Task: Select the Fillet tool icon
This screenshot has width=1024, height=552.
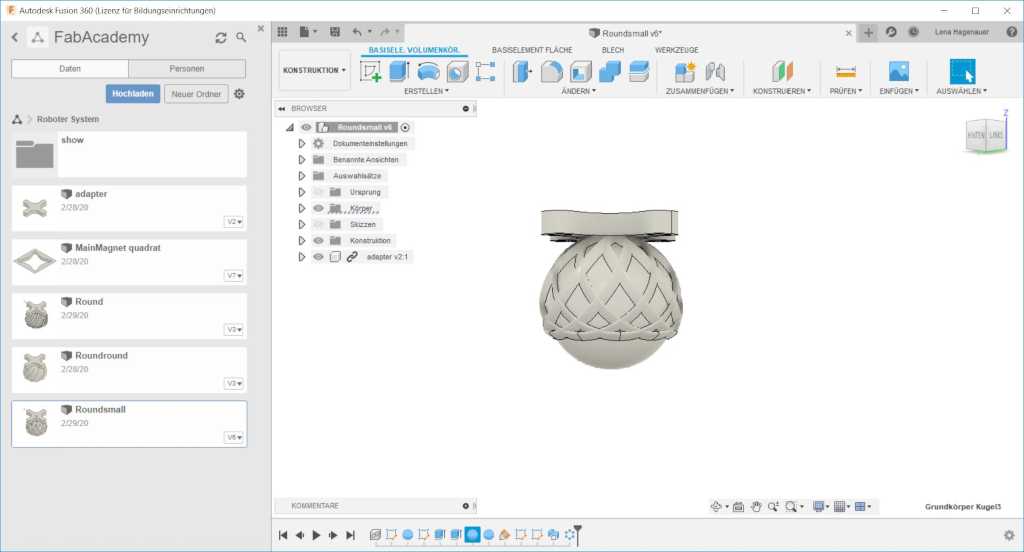Action: (x=551, y=71)
